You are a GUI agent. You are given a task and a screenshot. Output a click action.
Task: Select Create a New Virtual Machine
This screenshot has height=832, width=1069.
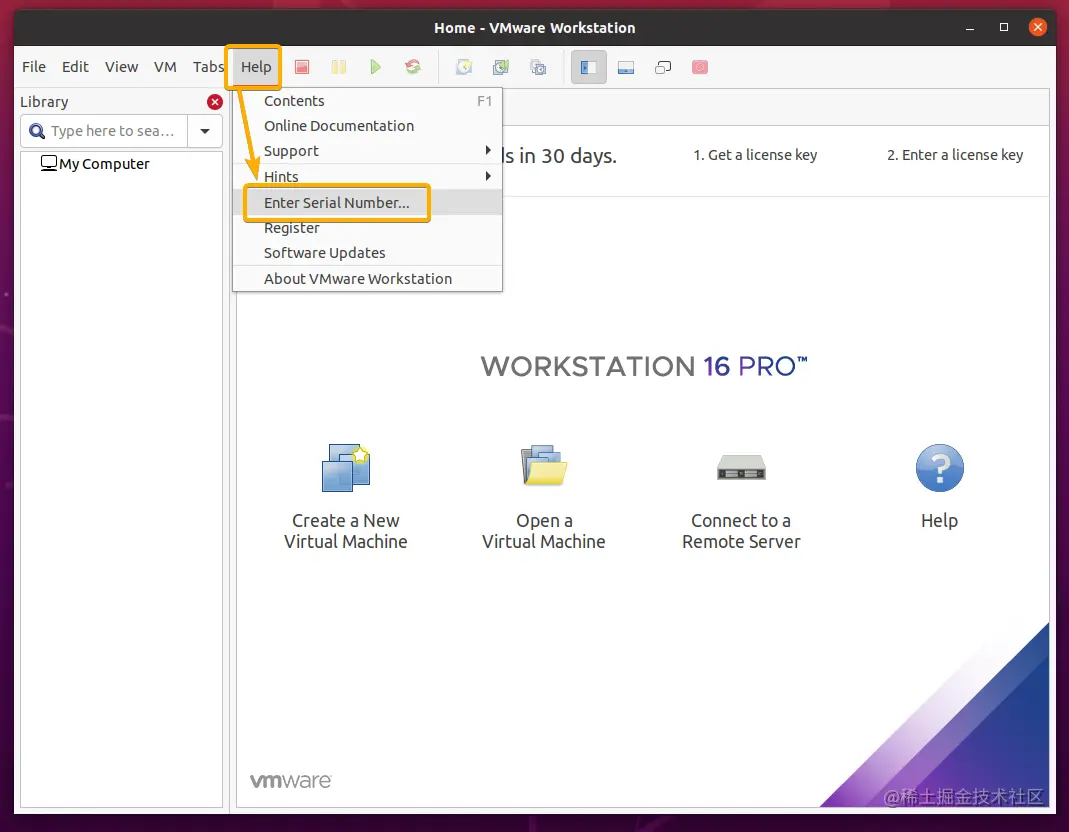tap(345, 490)
